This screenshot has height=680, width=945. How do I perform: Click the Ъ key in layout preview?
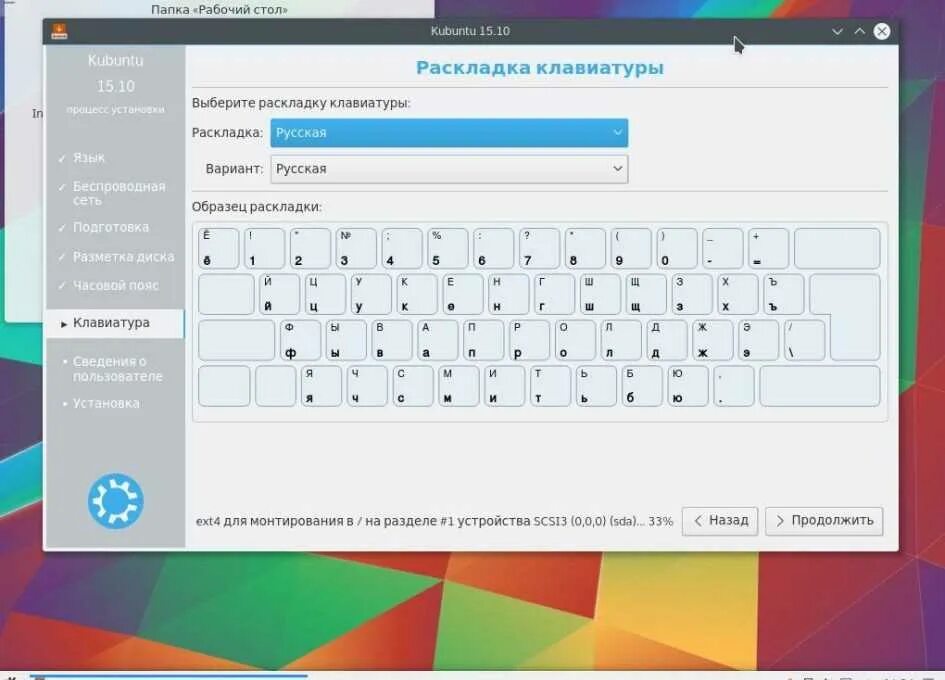tap(783, 294)
